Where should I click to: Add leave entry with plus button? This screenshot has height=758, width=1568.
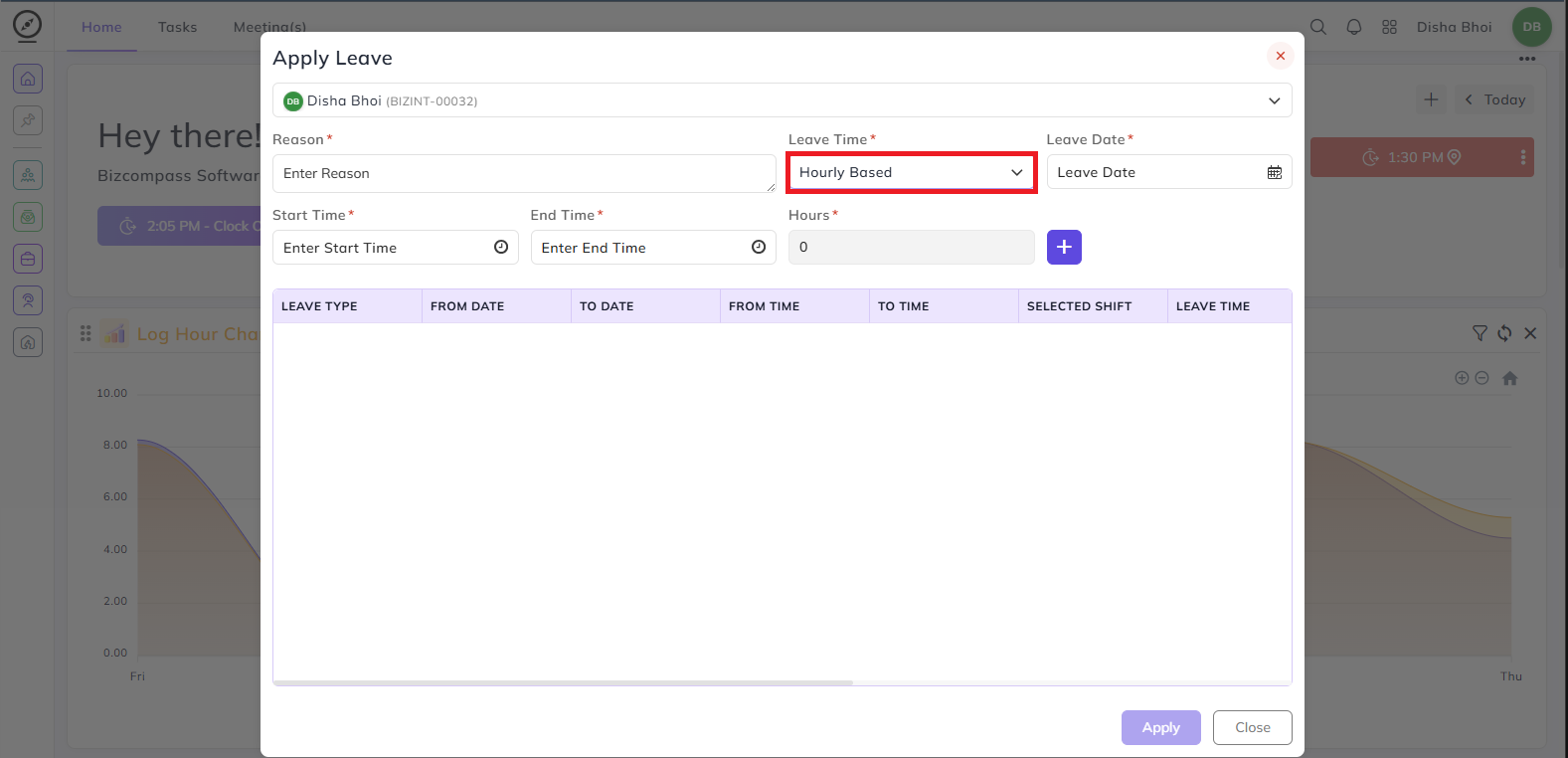1064,247
